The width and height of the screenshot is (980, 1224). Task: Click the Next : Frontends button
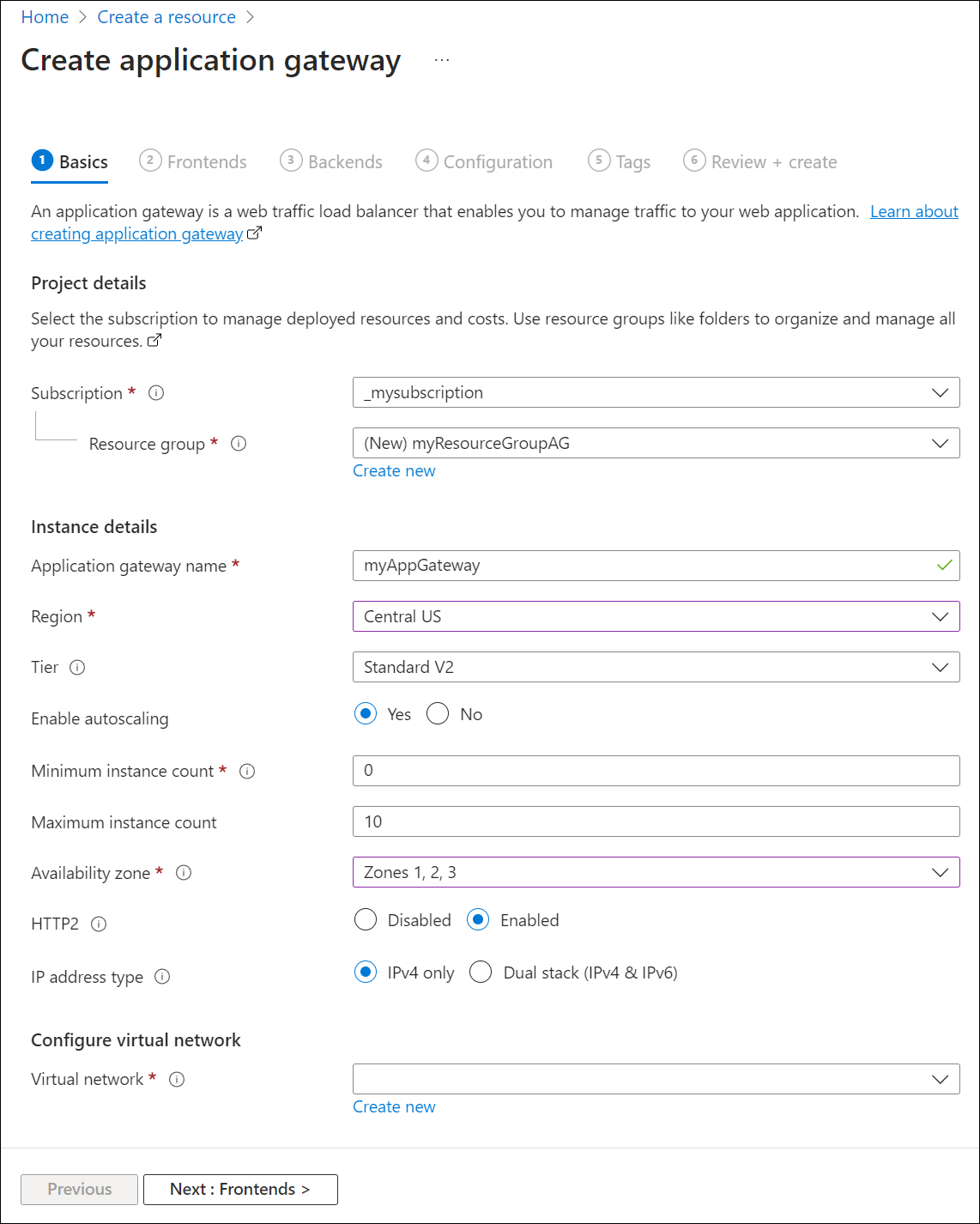coord(240,1190)
